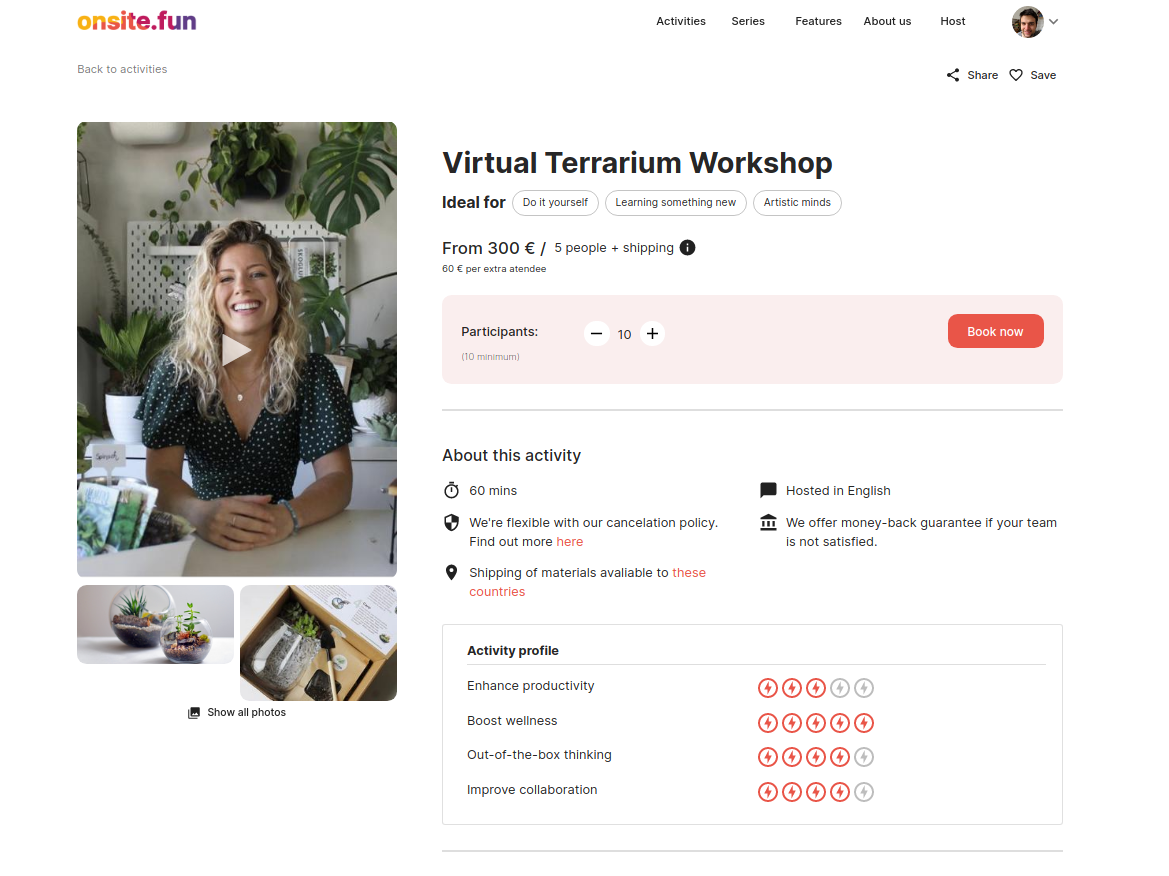Increase participants with plus button
The height and width of the screenshot is (876, 1169).
pos(652,333)
